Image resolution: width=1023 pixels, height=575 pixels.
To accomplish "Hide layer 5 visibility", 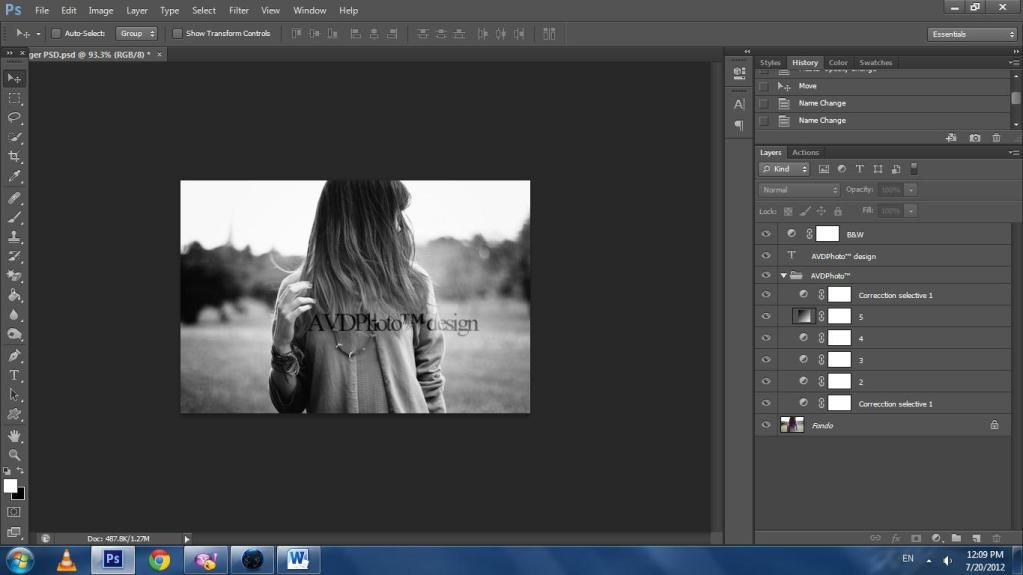I will click(766, 317).
